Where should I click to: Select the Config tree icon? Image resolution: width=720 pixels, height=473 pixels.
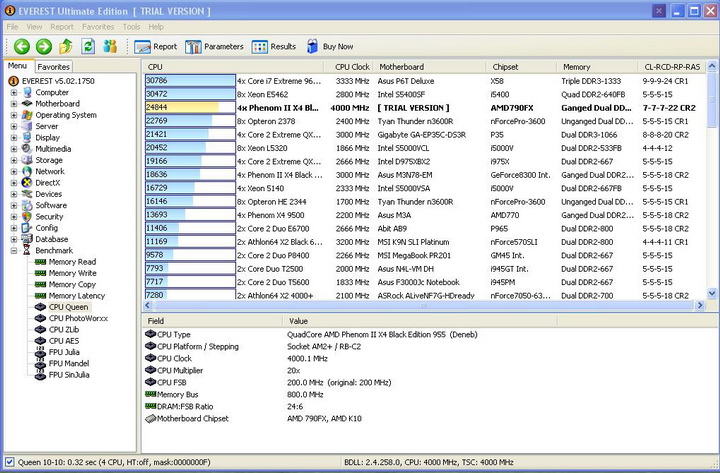(27, 228)
